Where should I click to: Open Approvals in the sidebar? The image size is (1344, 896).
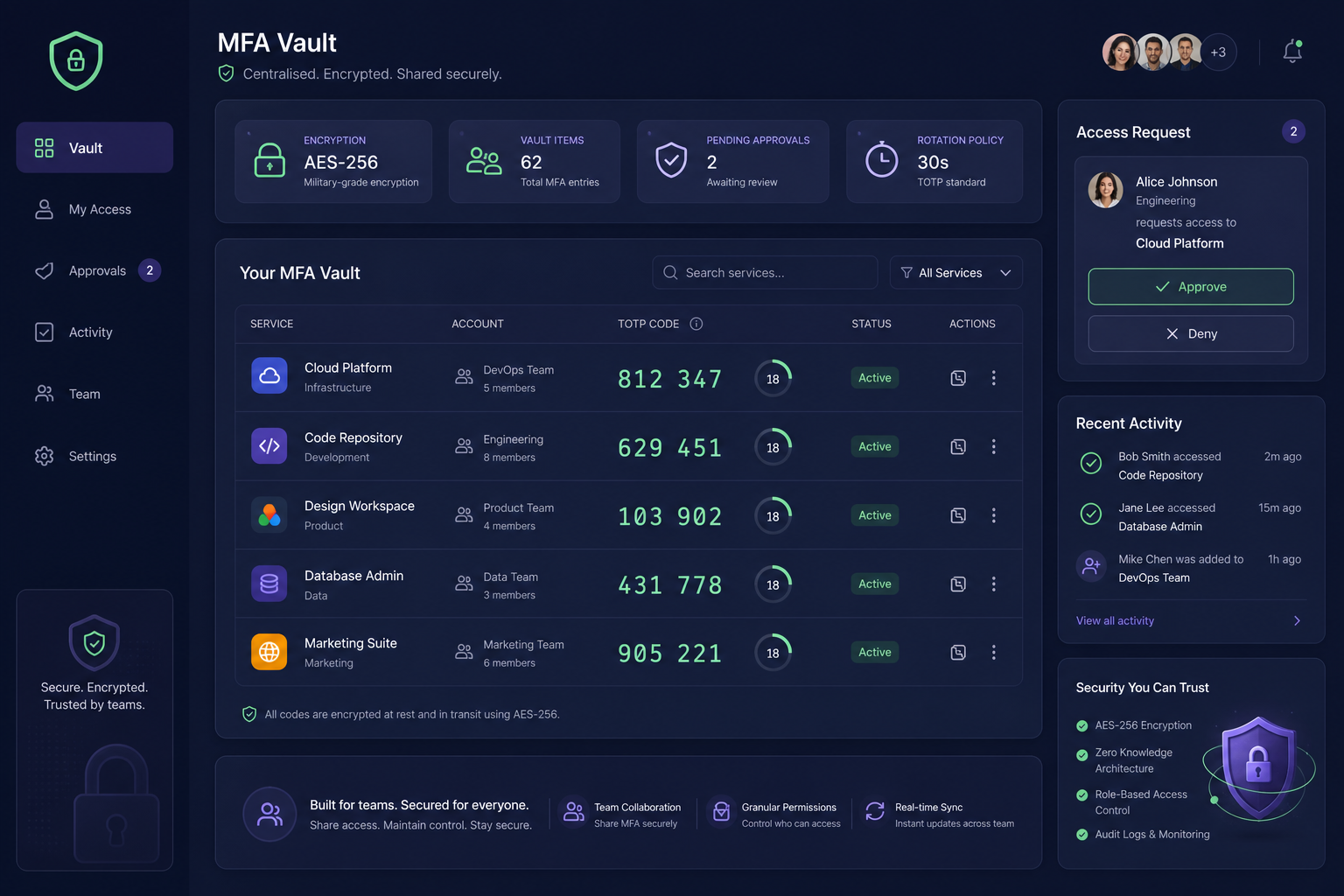coord(94,270)
